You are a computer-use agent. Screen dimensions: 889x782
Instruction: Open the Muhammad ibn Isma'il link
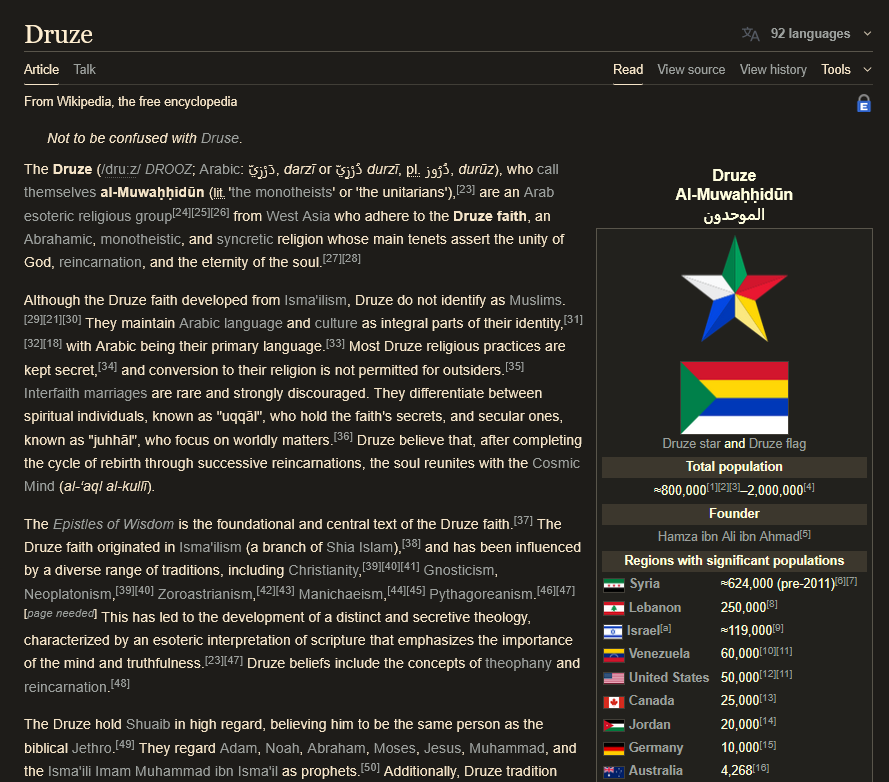(x=206, y=772)
